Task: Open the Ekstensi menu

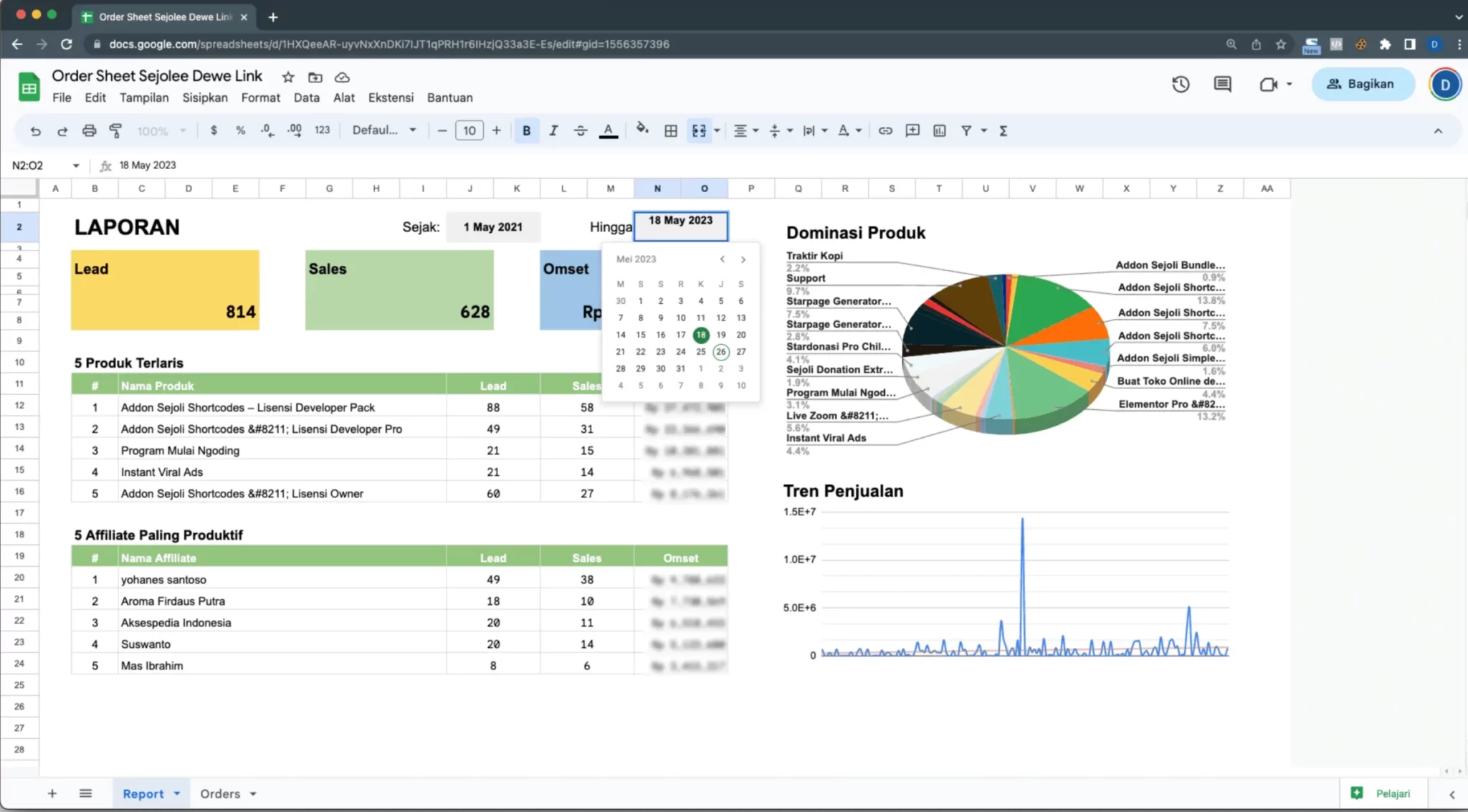Action: 391,97
